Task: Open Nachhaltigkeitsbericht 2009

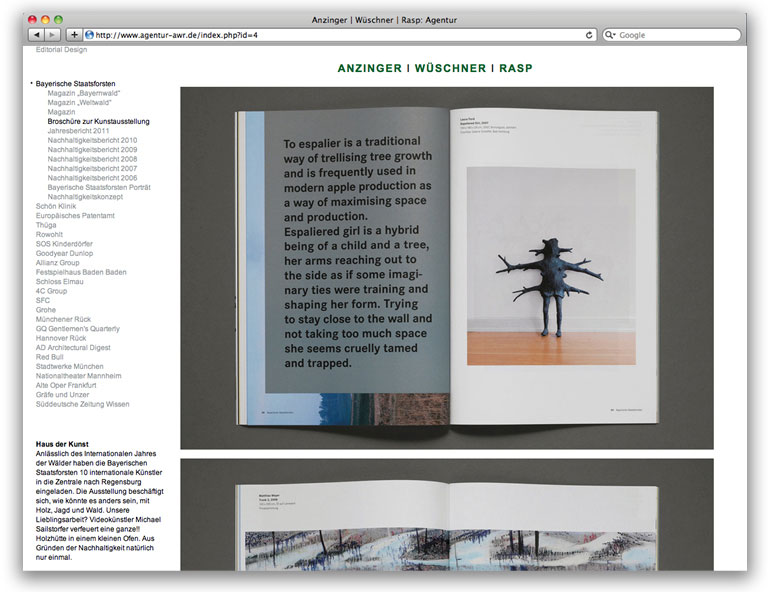Action: pos(92,150)
